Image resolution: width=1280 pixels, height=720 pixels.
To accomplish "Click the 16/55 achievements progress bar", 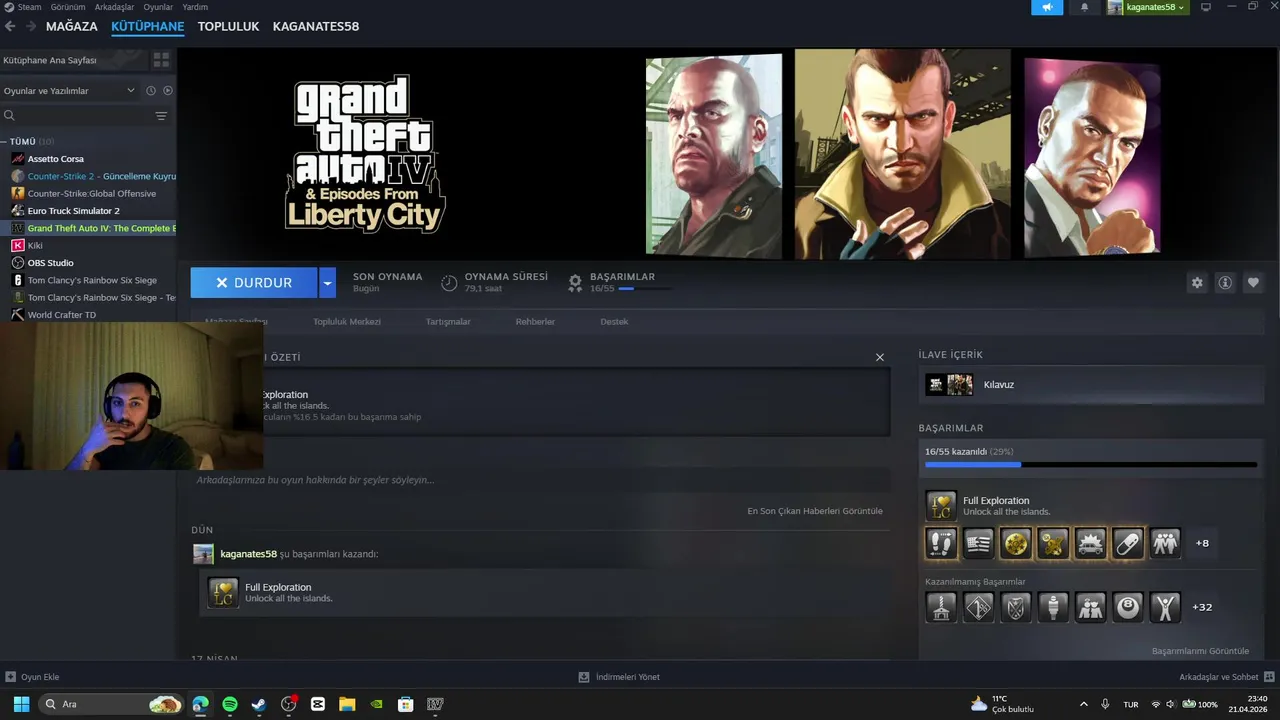I will pos(646,289).
